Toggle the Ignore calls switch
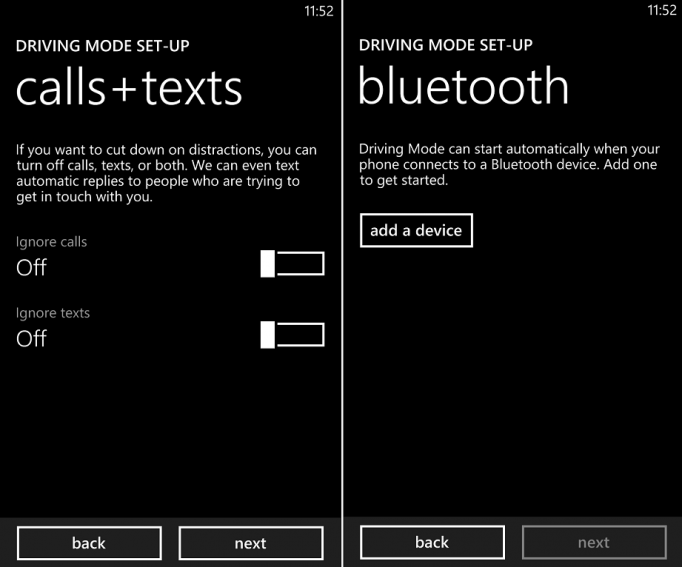 pyautogui.click(x=292, y=263)
